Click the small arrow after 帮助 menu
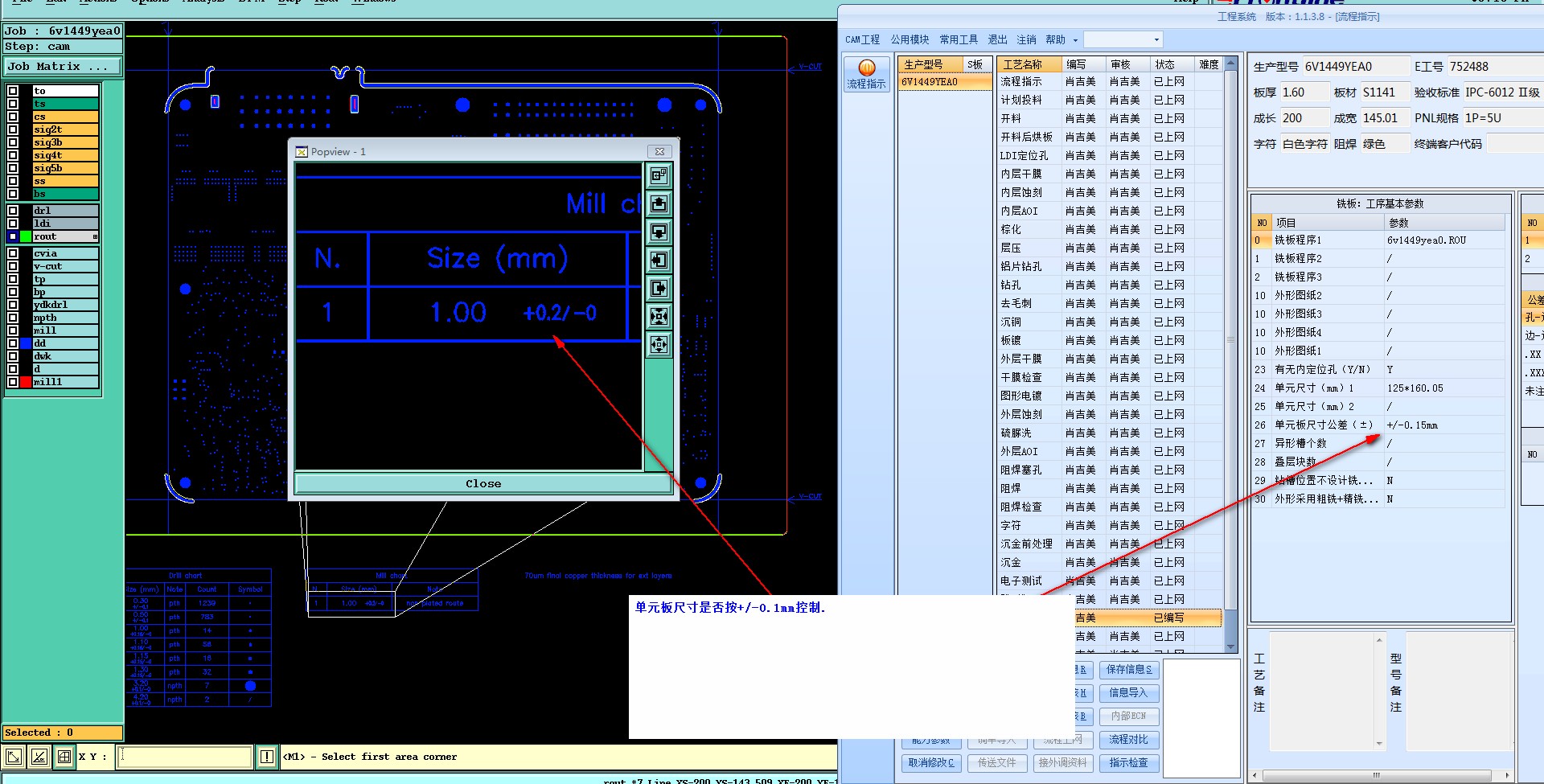The width and height of the screenshot is (1544, 784). [x=1075, y=40]
